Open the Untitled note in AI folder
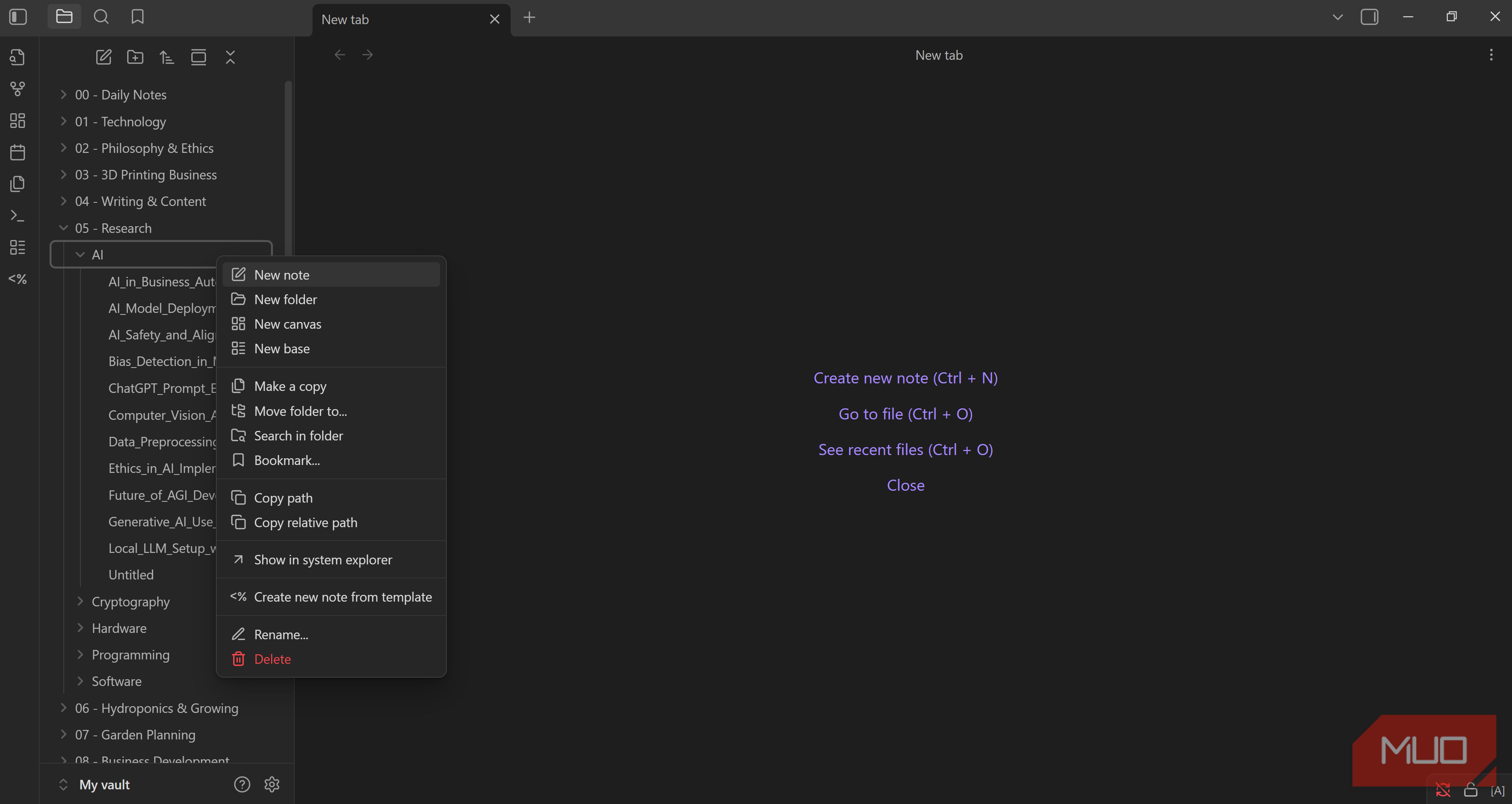 [x=131, y=575]
